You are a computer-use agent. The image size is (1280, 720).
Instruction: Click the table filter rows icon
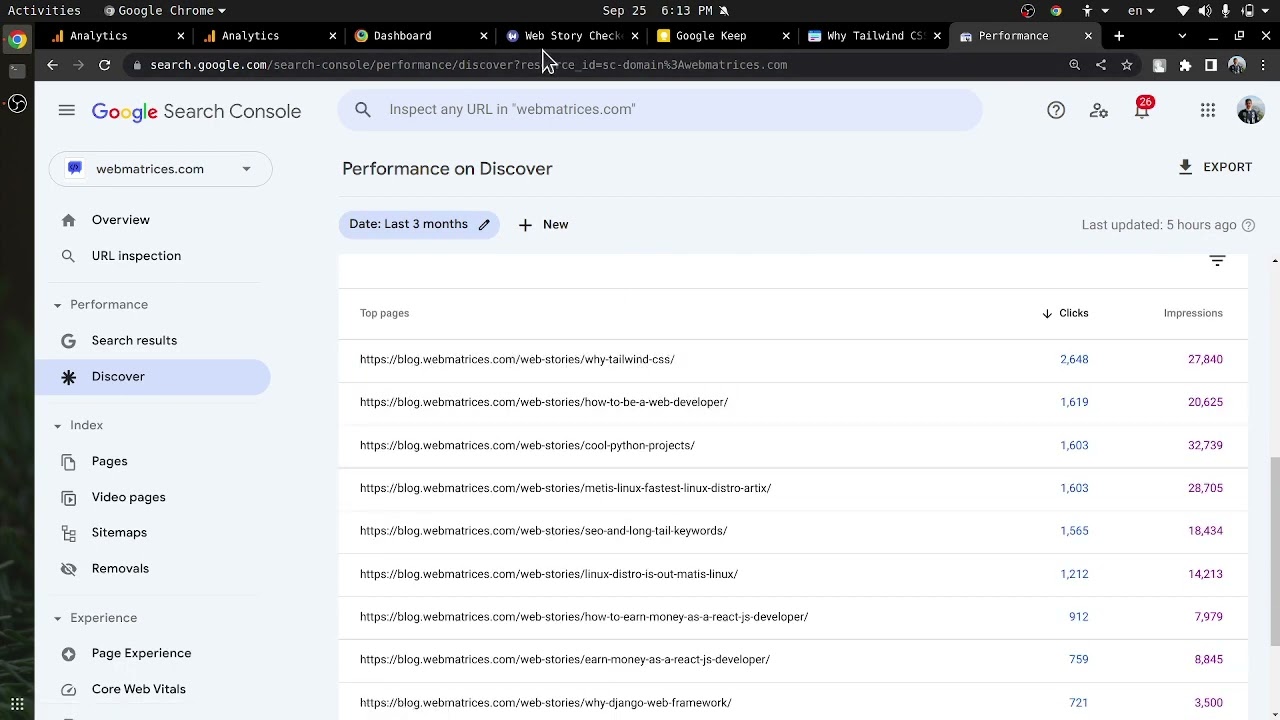pos(1217,261)
